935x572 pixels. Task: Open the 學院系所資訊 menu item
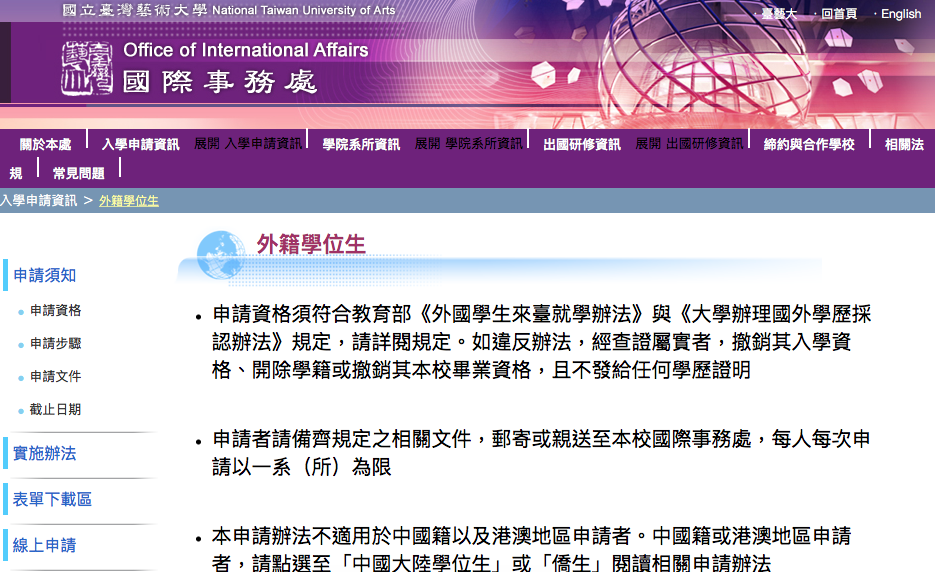pos(361,144)
